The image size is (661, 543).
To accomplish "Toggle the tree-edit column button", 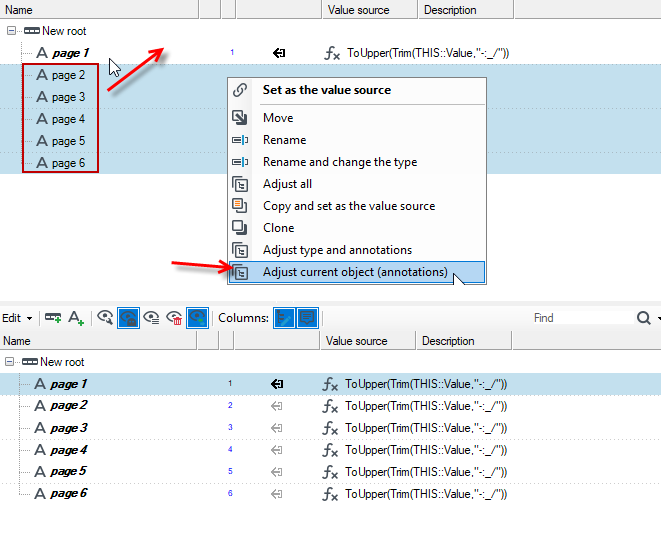I will pyautogui.click(x=284, y=318).
